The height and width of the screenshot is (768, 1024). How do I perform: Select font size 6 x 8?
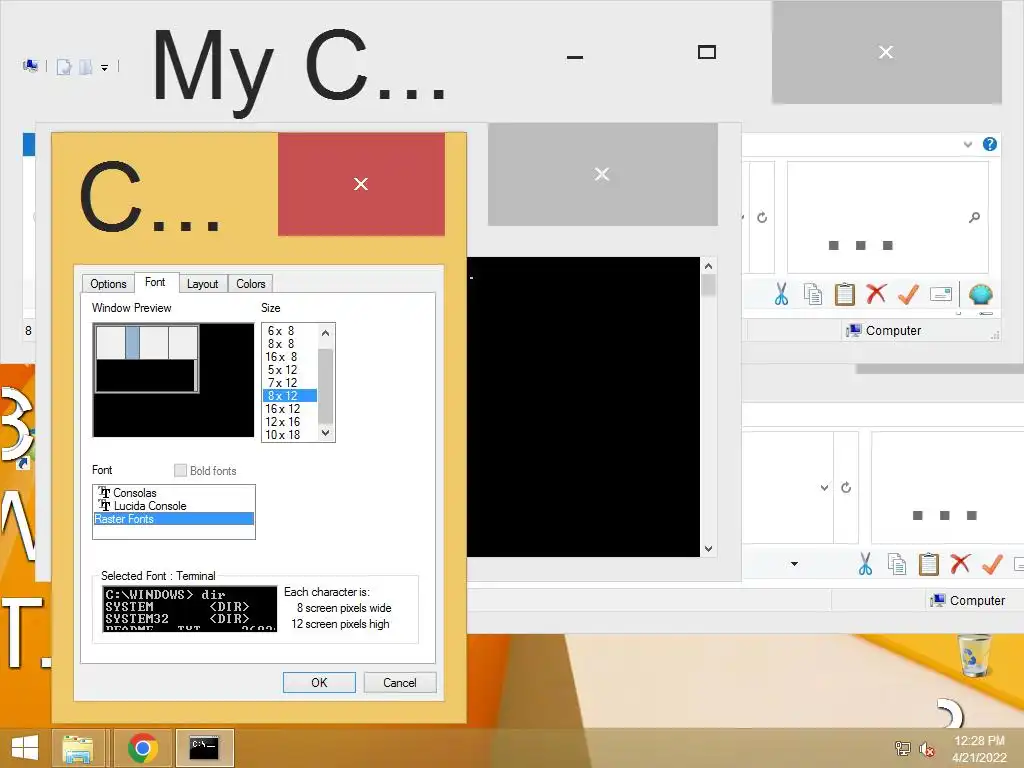[290, 331]
